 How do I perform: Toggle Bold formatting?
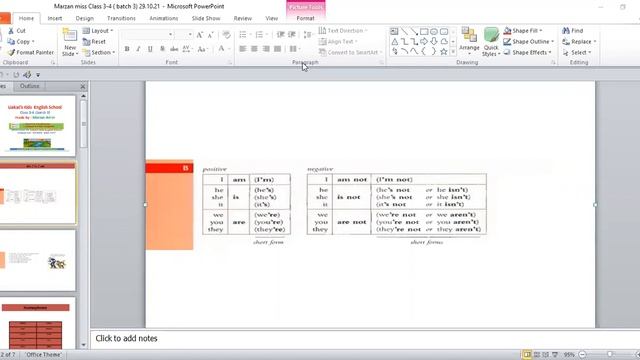click(x=127, y=49)
